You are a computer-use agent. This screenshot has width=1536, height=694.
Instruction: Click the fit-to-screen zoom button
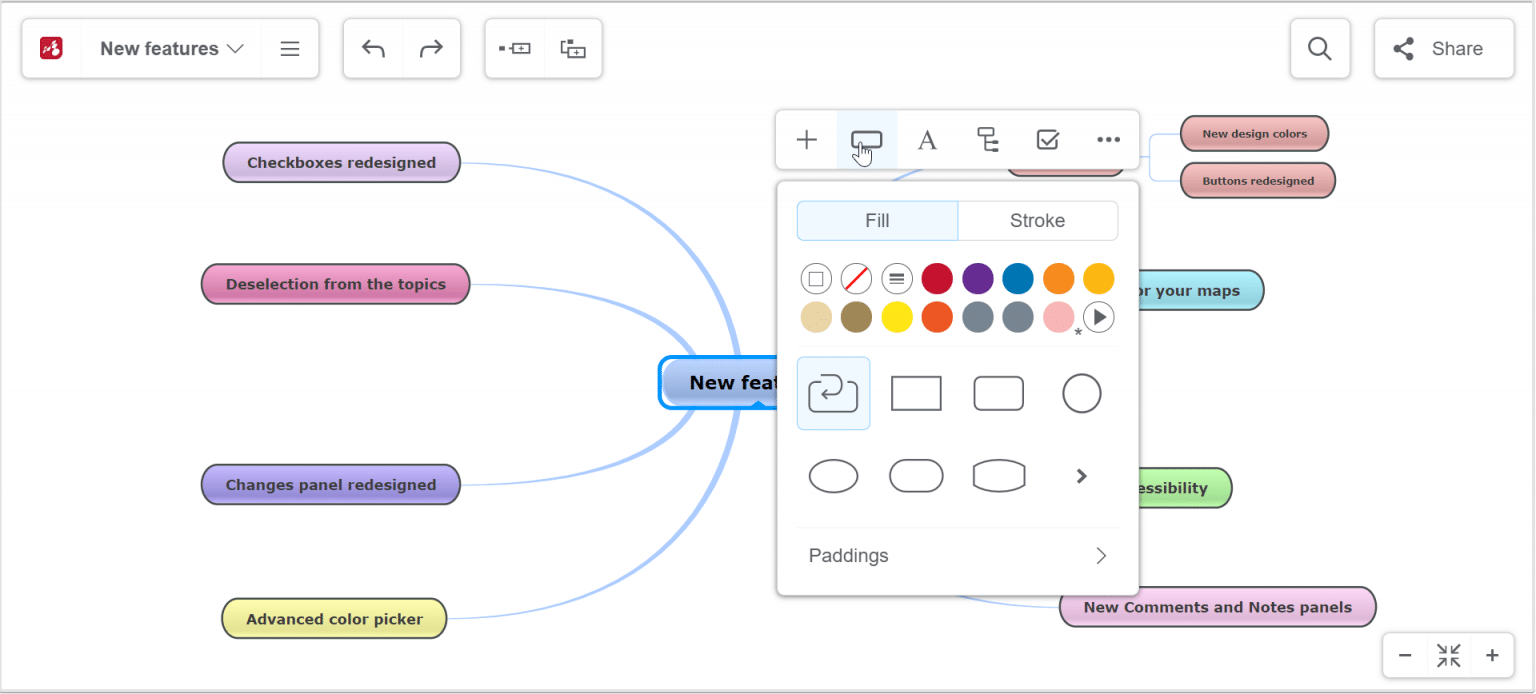pyautogui.click(x=1448, y=655)
